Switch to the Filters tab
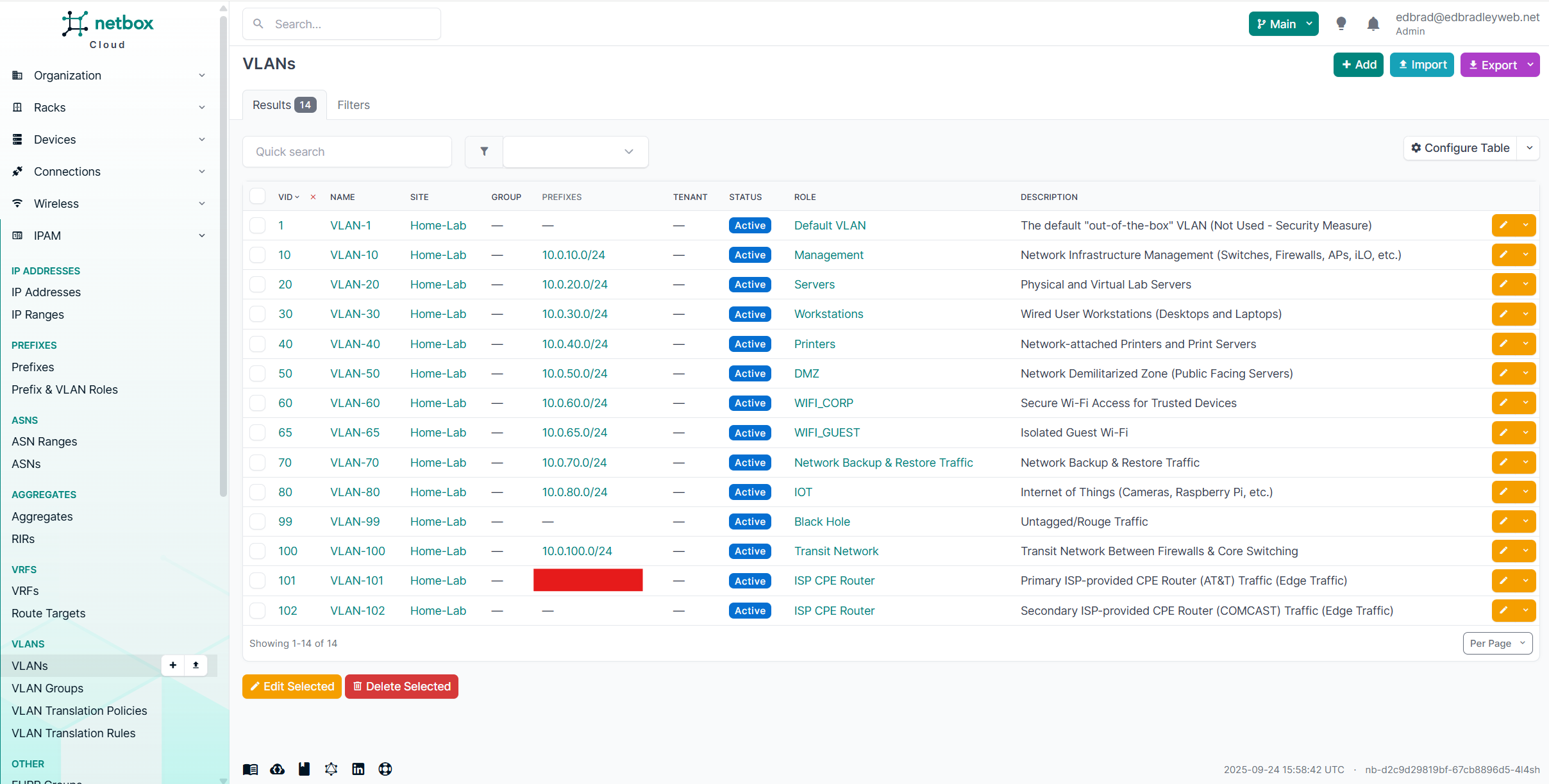 (353, 105)
